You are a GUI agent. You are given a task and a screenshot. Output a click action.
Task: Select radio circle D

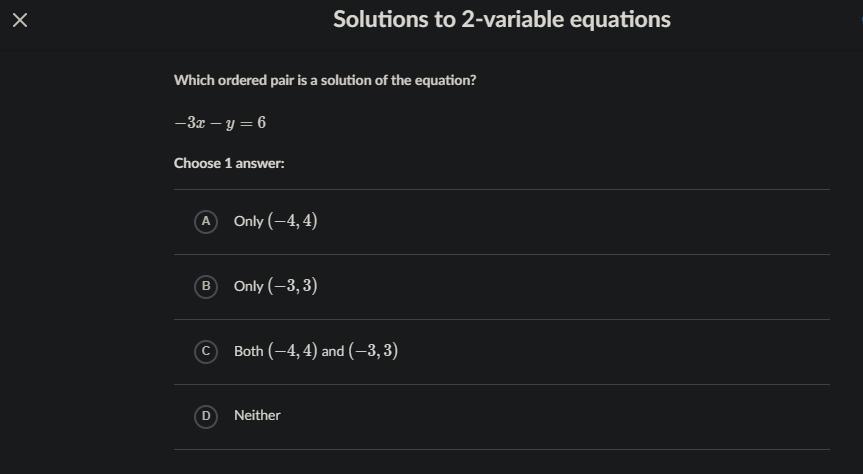(206, 416)
